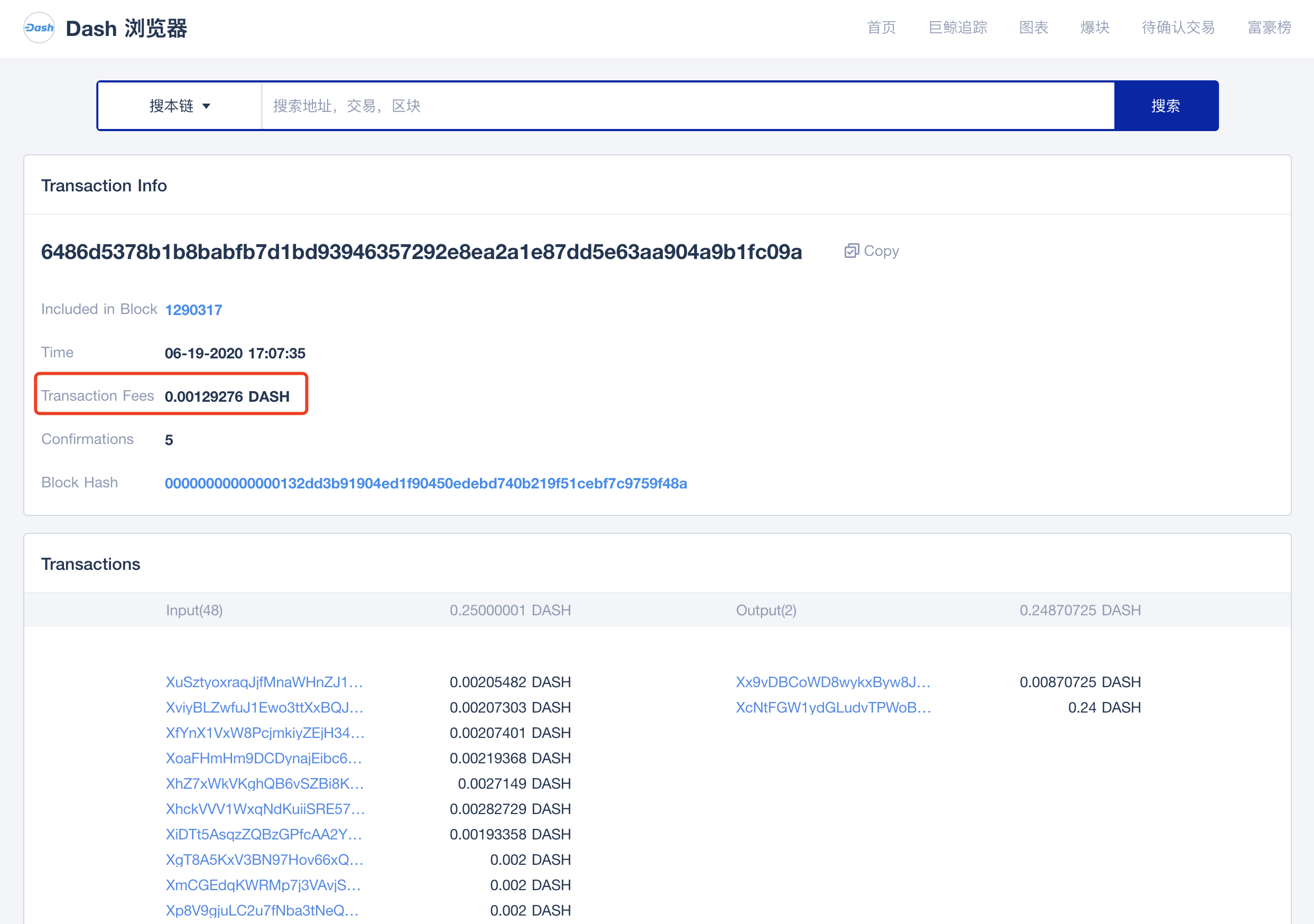Screen dimensions: 1314x924
Task: Click the input amount 0.00193358 DASH
Action: [x=510, y=834]
